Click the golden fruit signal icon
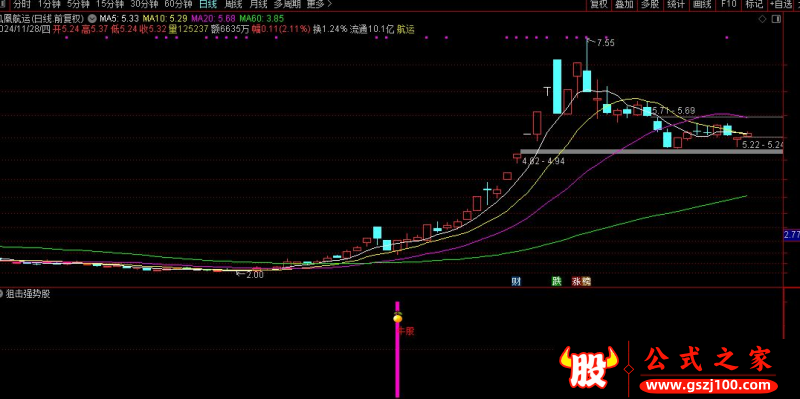This screenshot has width=800, height=399. (x=398, y=317)
